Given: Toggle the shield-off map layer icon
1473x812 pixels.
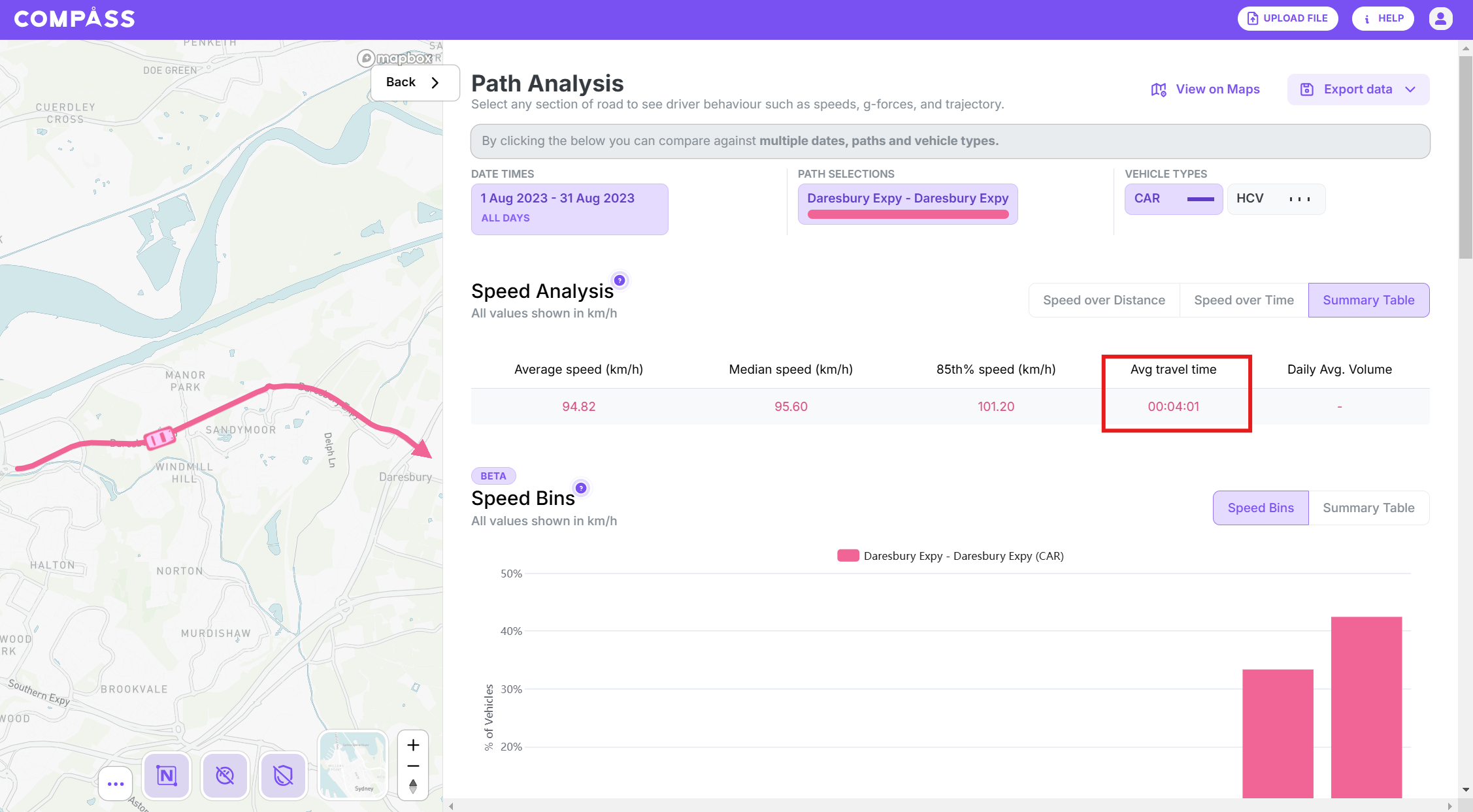Looking at the screenshot, I should click(x=284, y=775).
